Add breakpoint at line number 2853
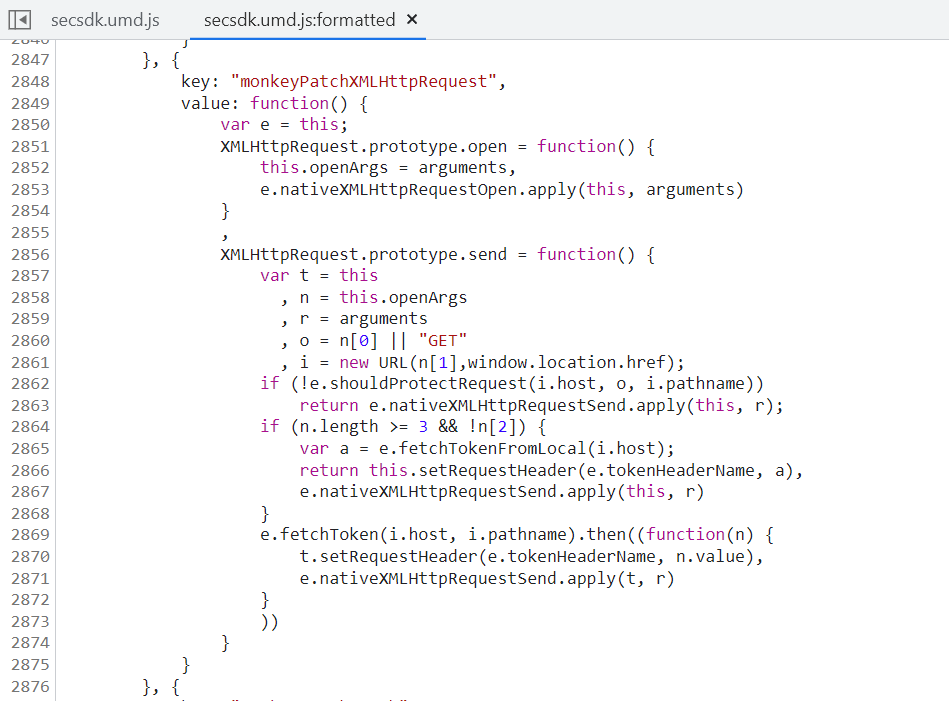 pos(30,190)
